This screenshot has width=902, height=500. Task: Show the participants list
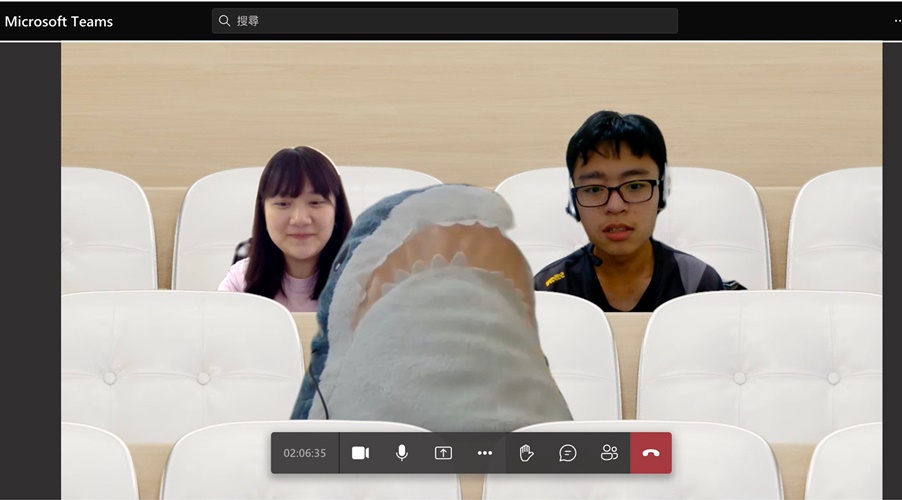[609, 453]
